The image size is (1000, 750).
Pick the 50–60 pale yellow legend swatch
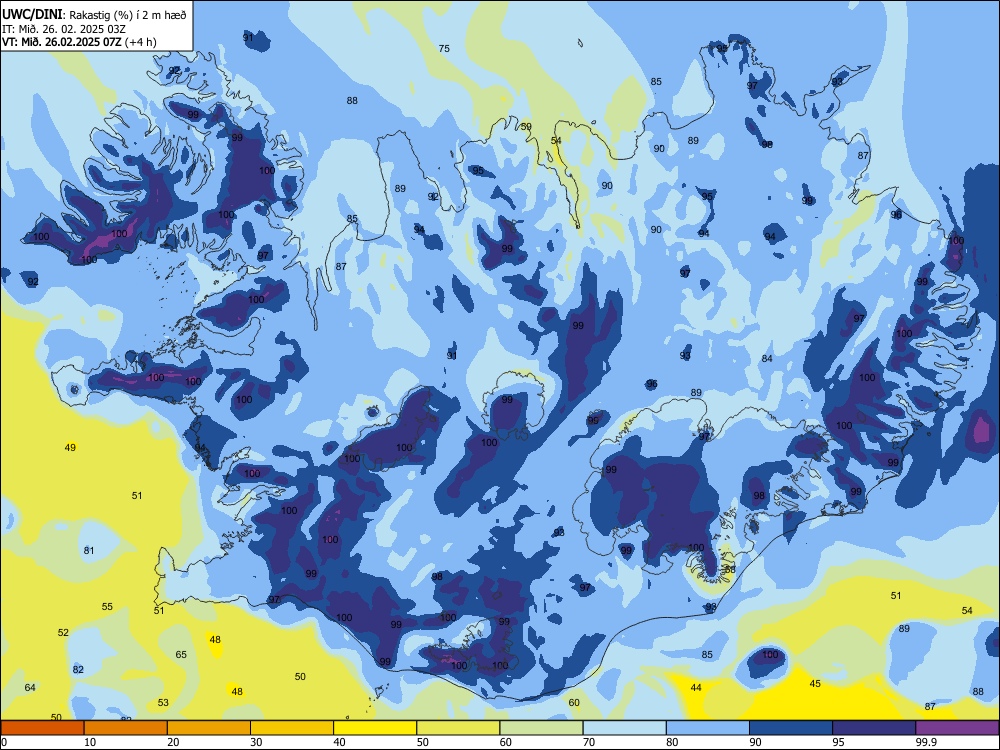(x=458, y=728)
